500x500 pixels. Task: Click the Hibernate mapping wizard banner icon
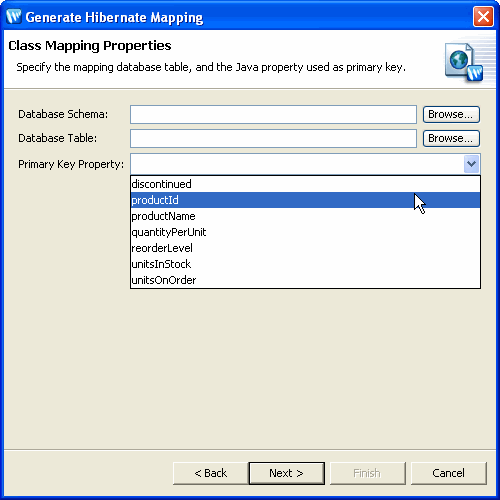(464, 63)
